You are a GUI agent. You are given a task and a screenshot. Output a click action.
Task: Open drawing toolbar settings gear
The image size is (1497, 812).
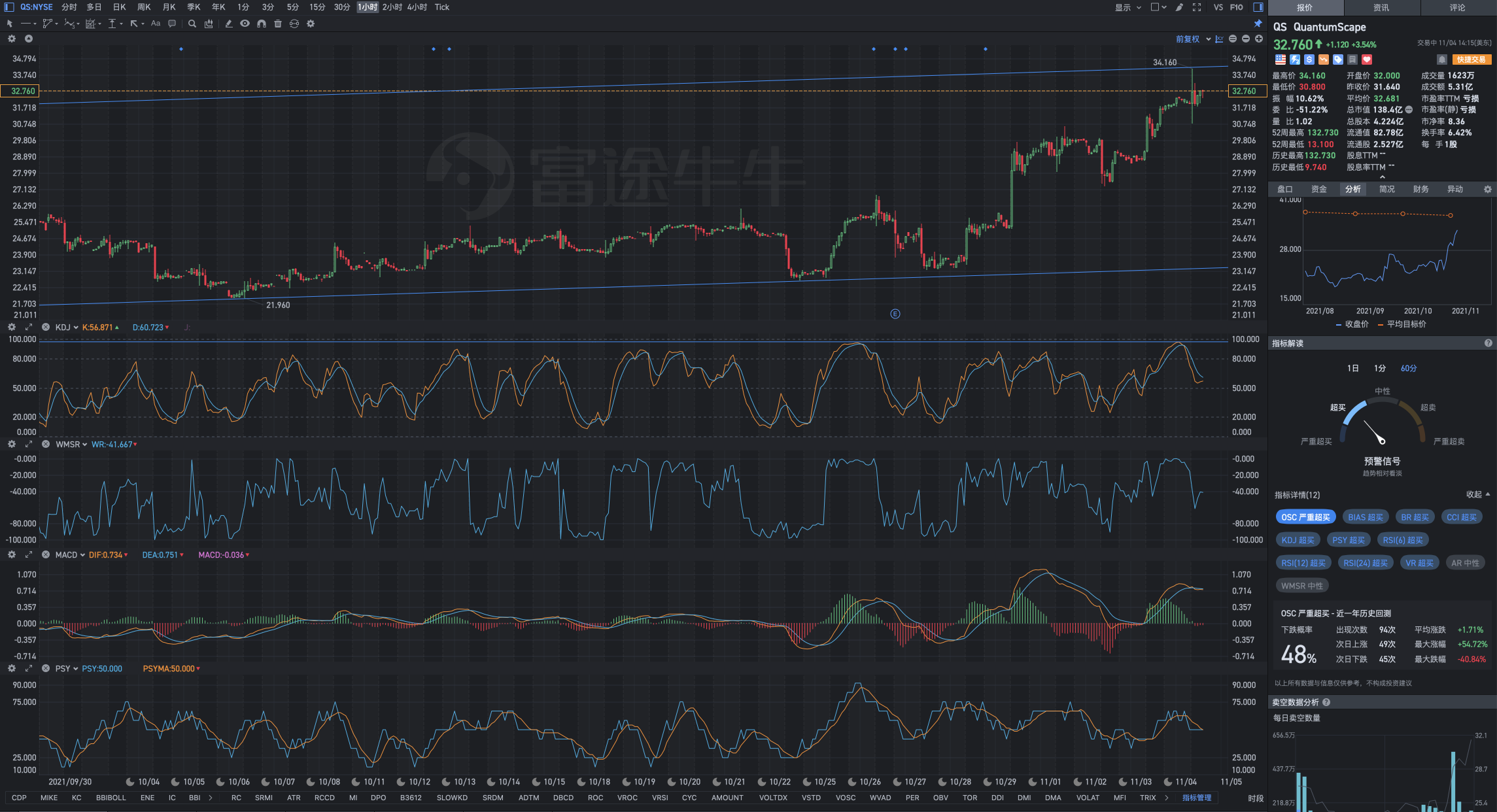311,24
